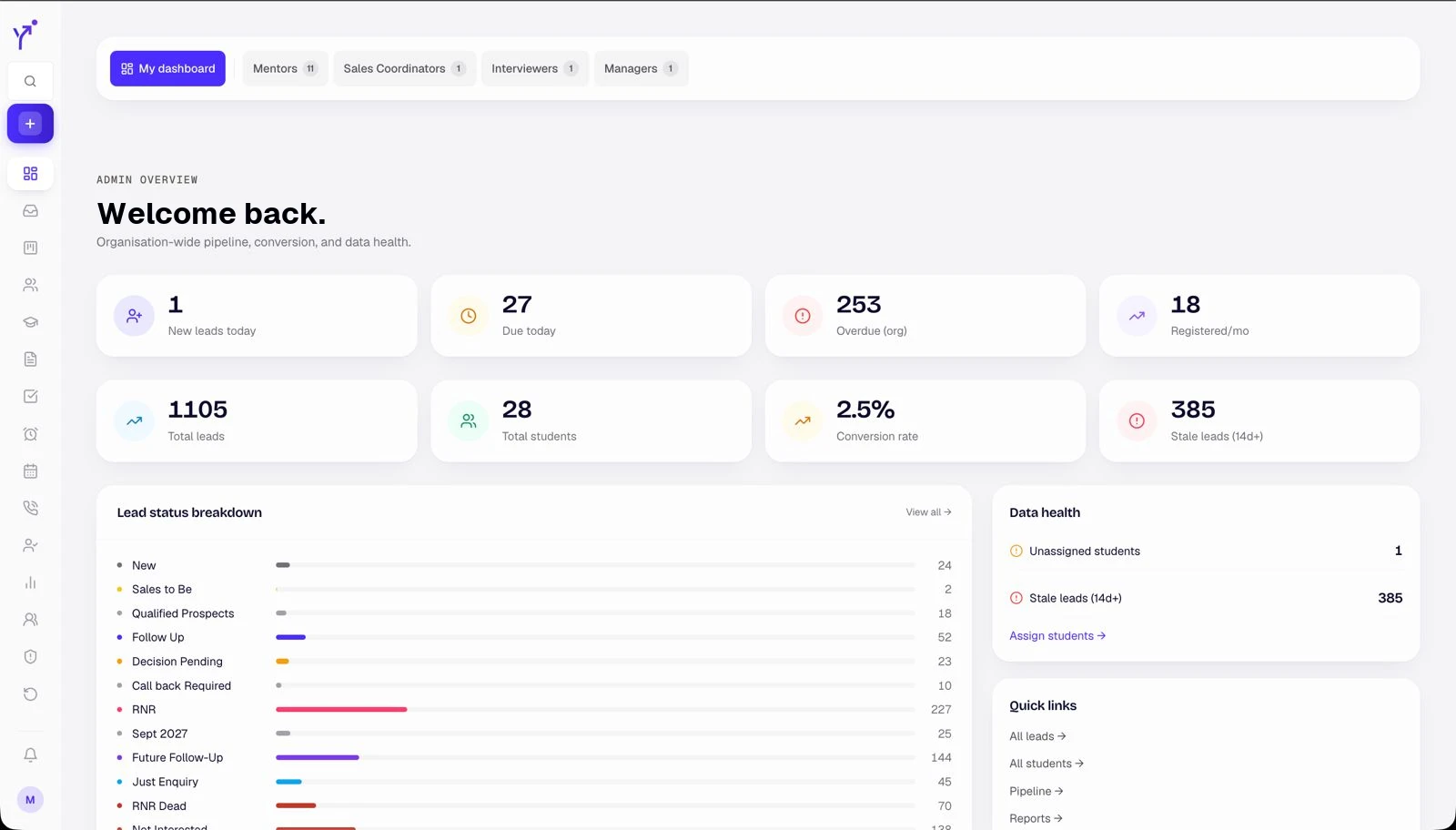Screen dimensions: 1456x830
Task: Open the calendar icon in the sidebar
Action: pos(30,471)
